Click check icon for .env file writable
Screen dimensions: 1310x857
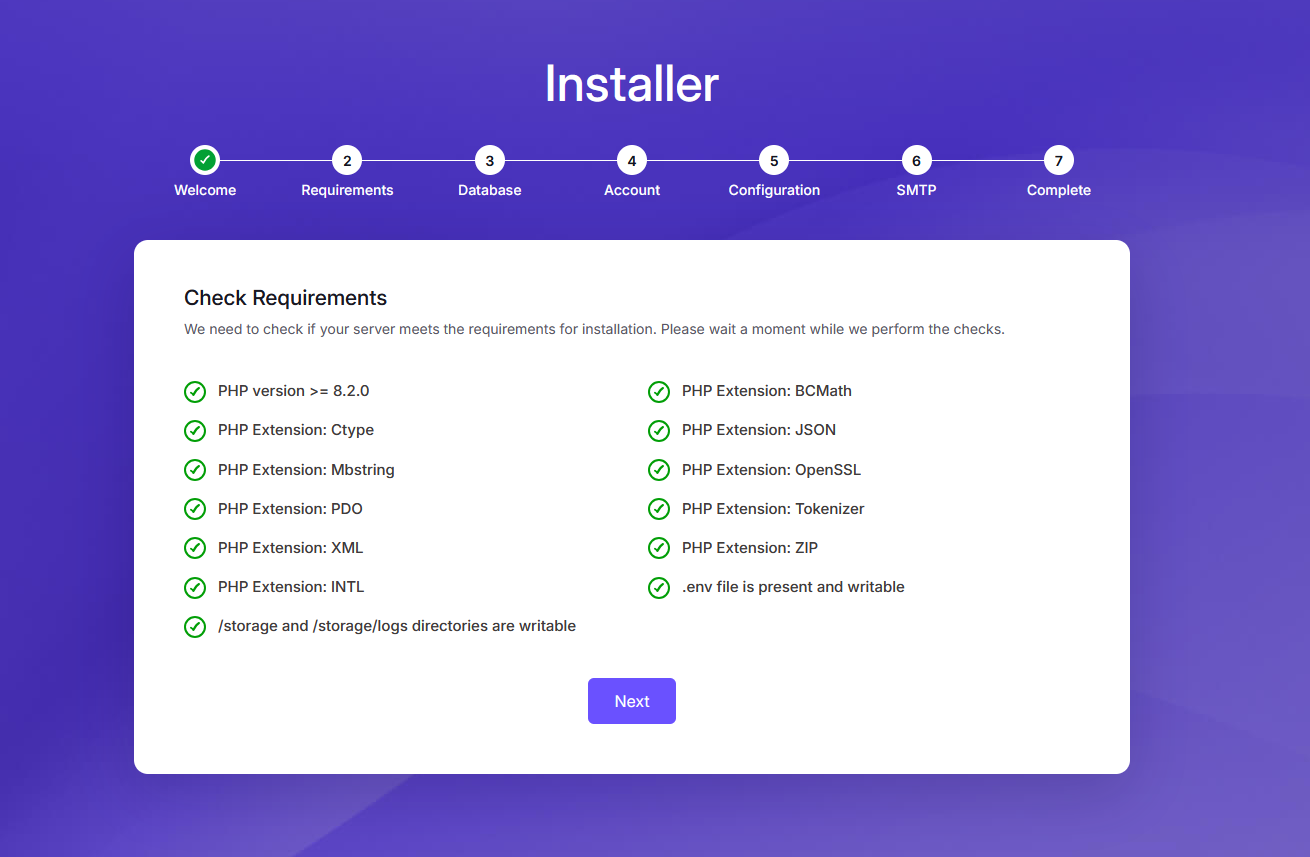pyautogui.click(x=659, y=588)
